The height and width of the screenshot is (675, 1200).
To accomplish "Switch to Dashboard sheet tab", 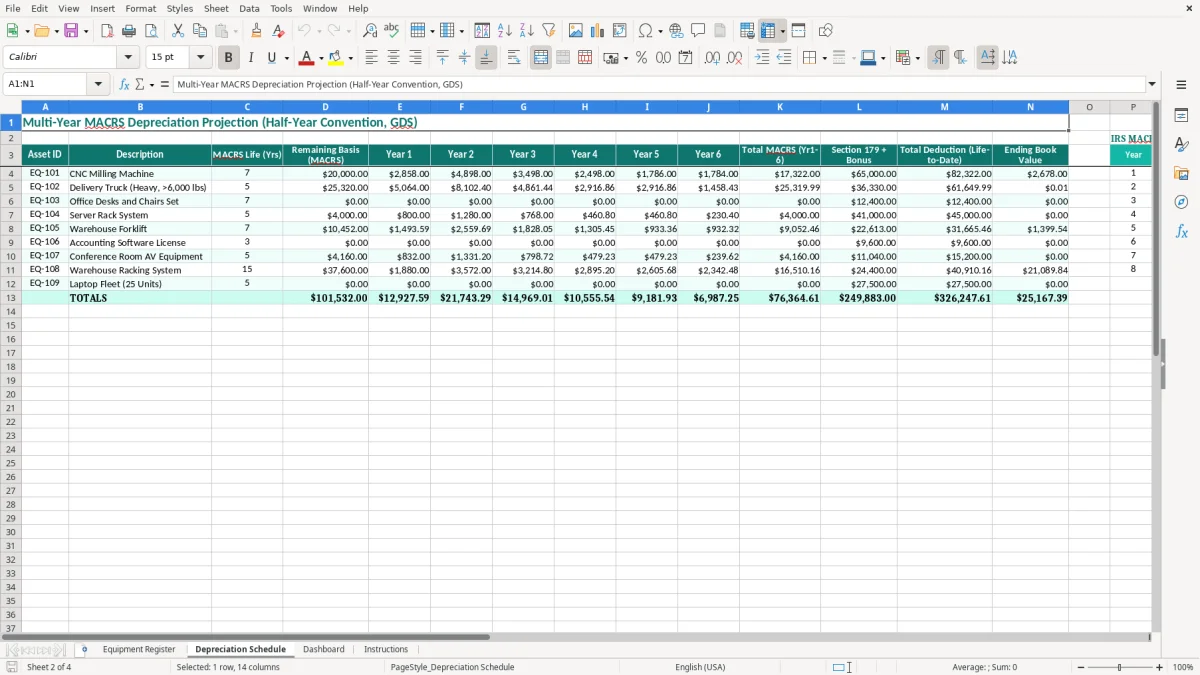I will (324, 649).
